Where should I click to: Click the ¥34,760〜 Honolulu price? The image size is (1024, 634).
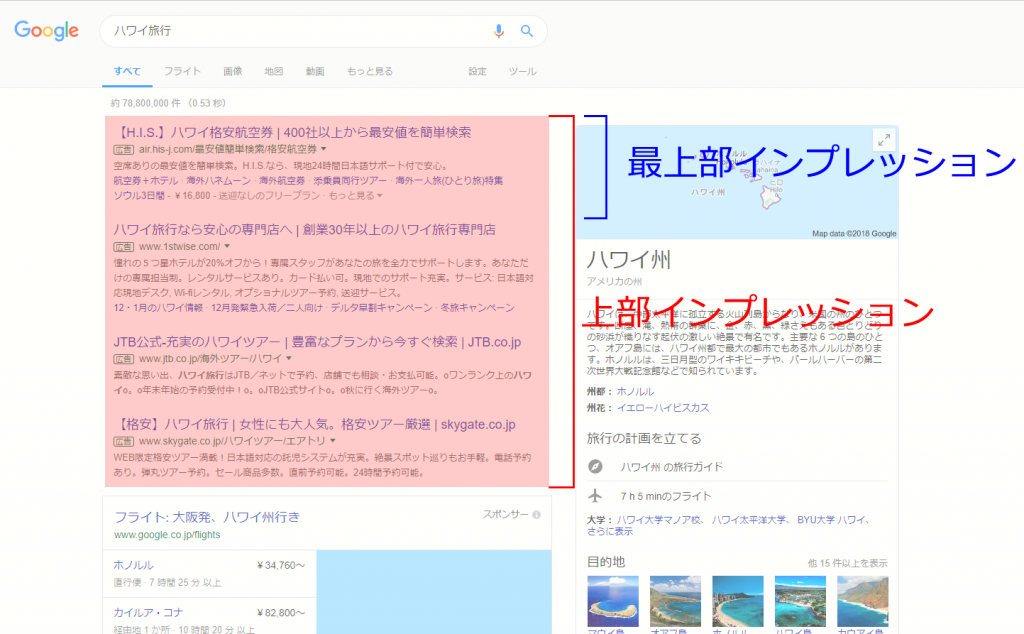281,565
